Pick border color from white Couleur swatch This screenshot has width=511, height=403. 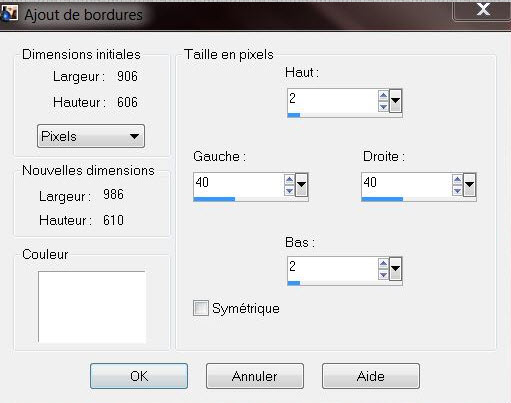click(x=92, y=307)
